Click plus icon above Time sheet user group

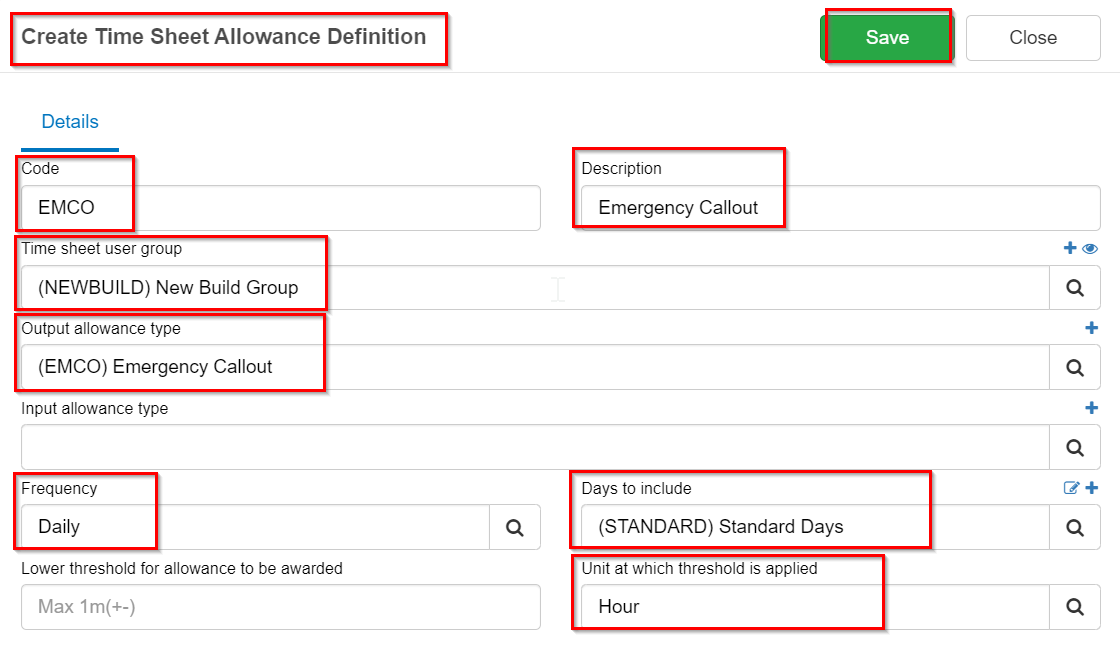(1070, 248)
